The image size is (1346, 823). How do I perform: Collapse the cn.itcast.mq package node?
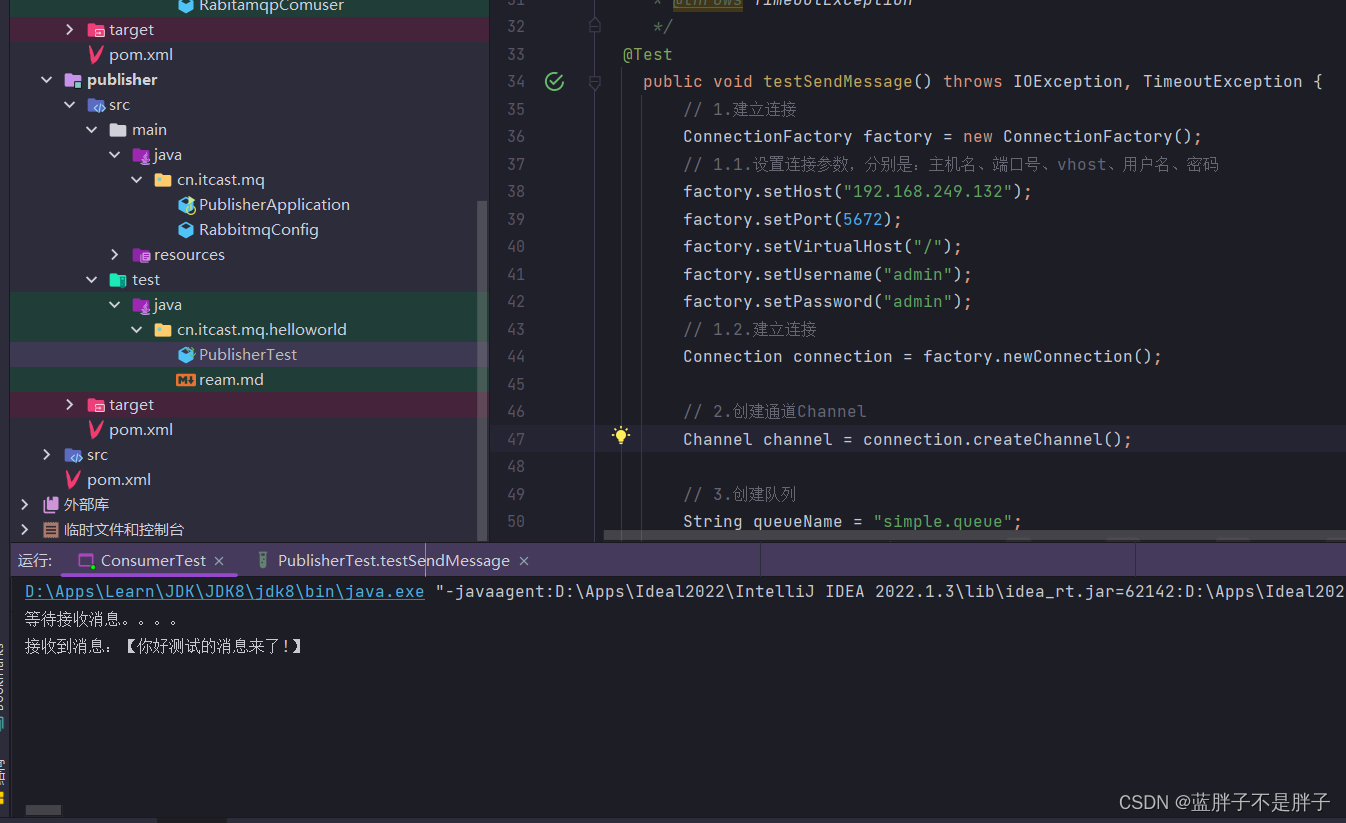137,180
